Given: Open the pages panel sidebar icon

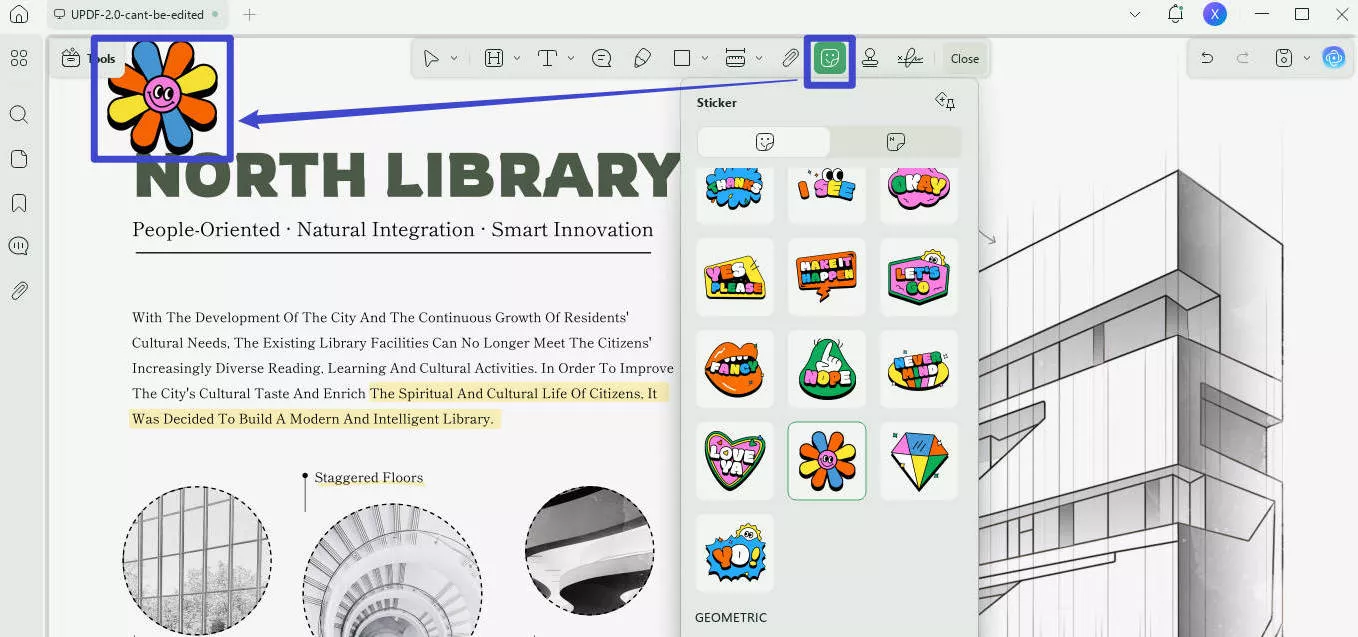Looking at the screenshot, I should (x=19, y=159).
